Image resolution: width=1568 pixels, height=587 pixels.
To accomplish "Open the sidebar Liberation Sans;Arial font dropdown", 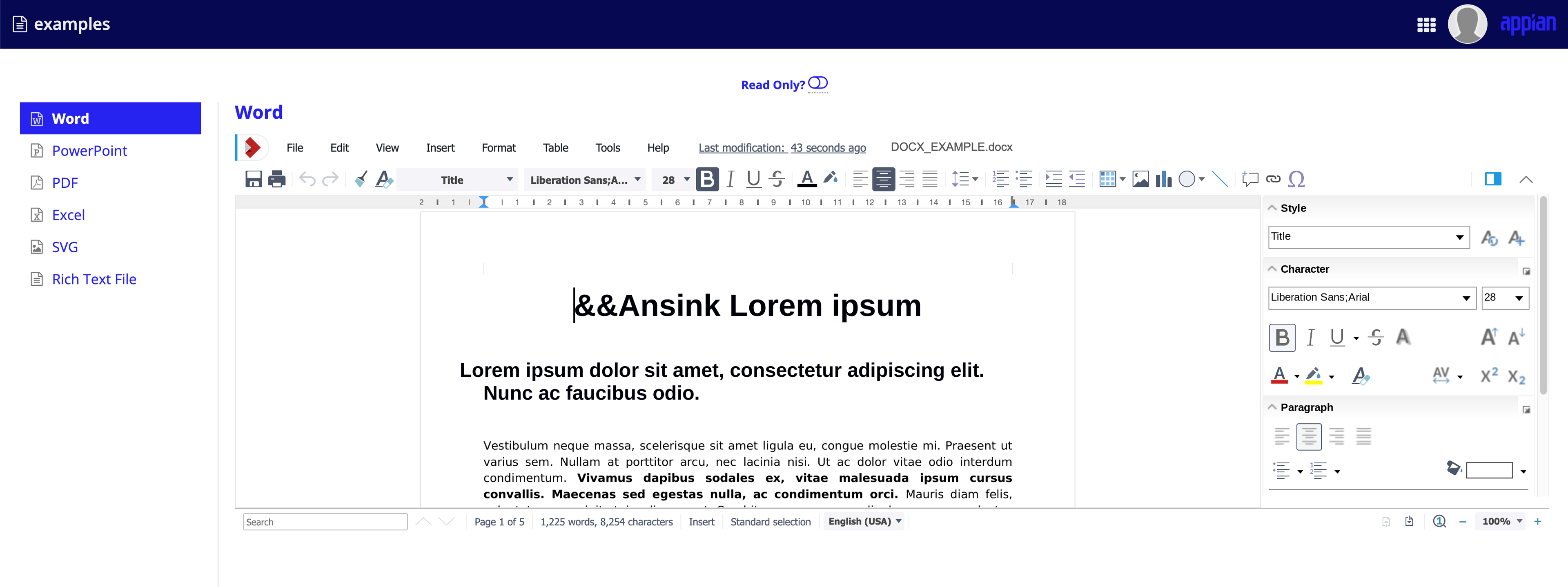I will pyautogui.click(x=1372, y=298).
